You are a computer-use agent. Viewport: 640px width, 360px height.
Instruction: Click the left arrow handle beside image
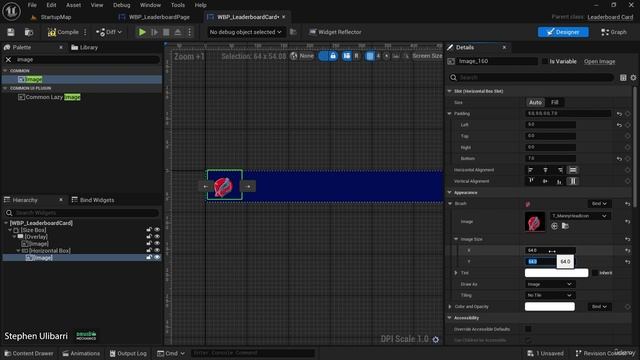click(205, 187)
